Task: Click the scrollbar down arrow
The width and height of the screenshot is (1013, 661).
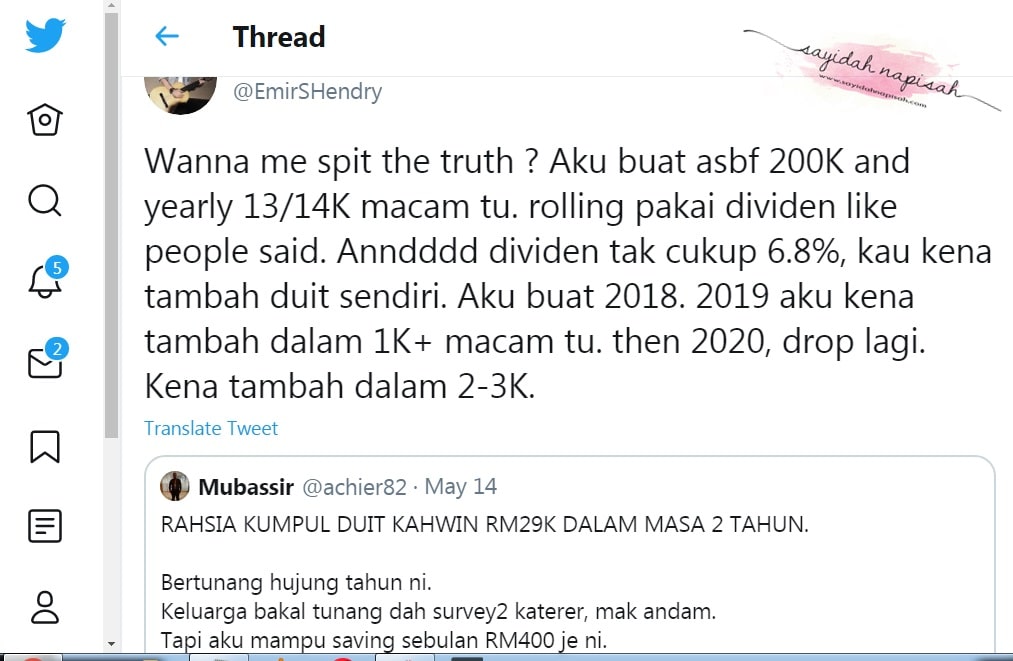Action: [x=112, y=644]
